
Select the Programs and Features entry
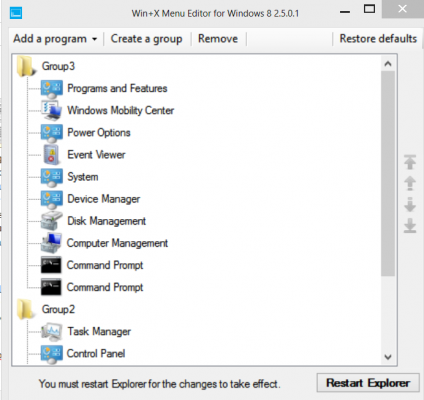[x=117, y=88]
